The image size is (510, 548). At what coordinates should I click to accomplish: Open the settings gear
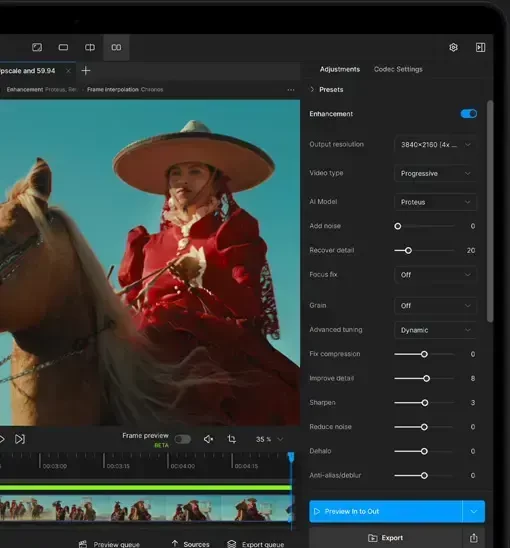453,47
